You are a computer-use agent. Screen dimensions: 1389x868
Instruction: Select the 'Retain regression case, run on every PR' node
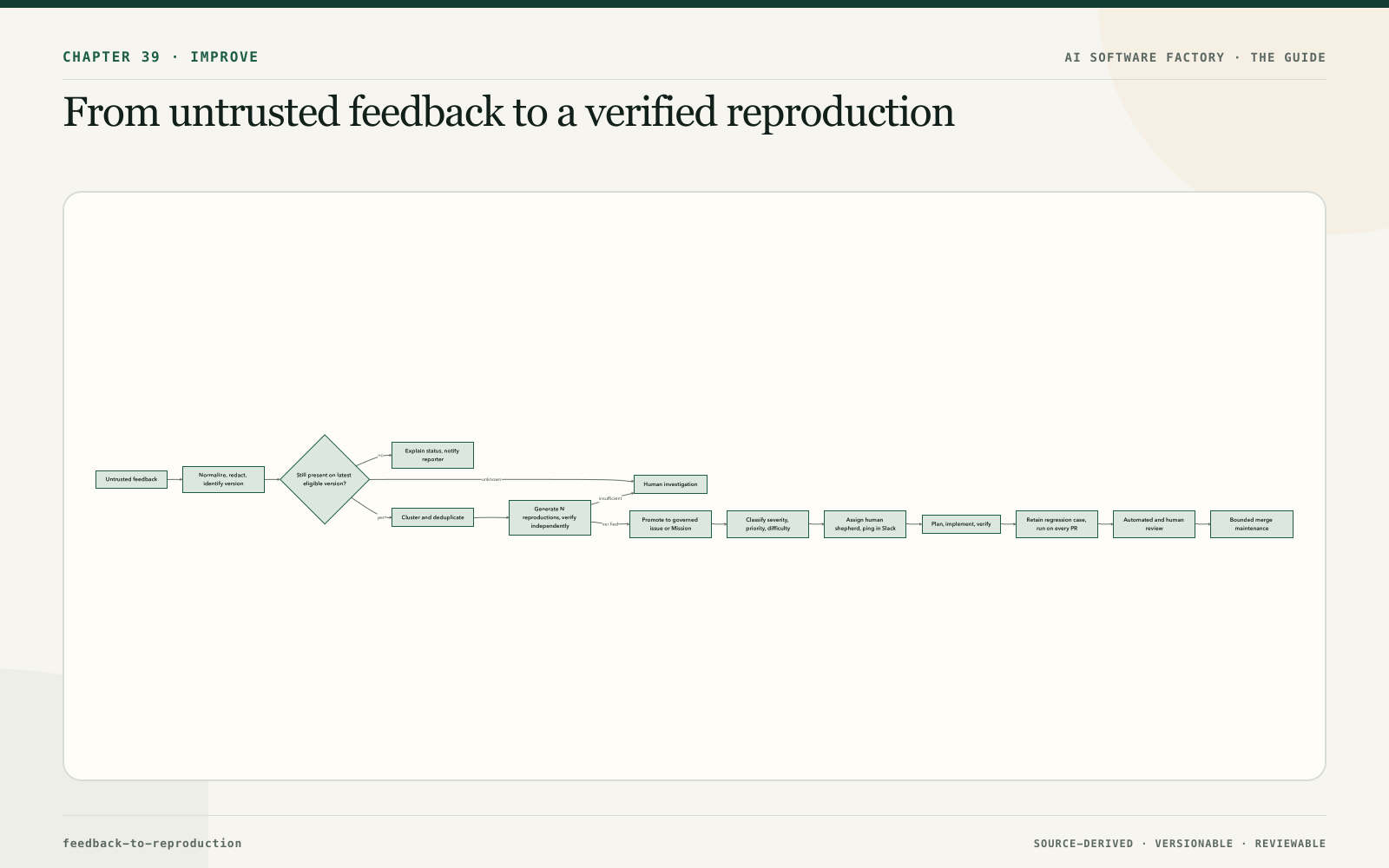click(x=1057, y=524)
